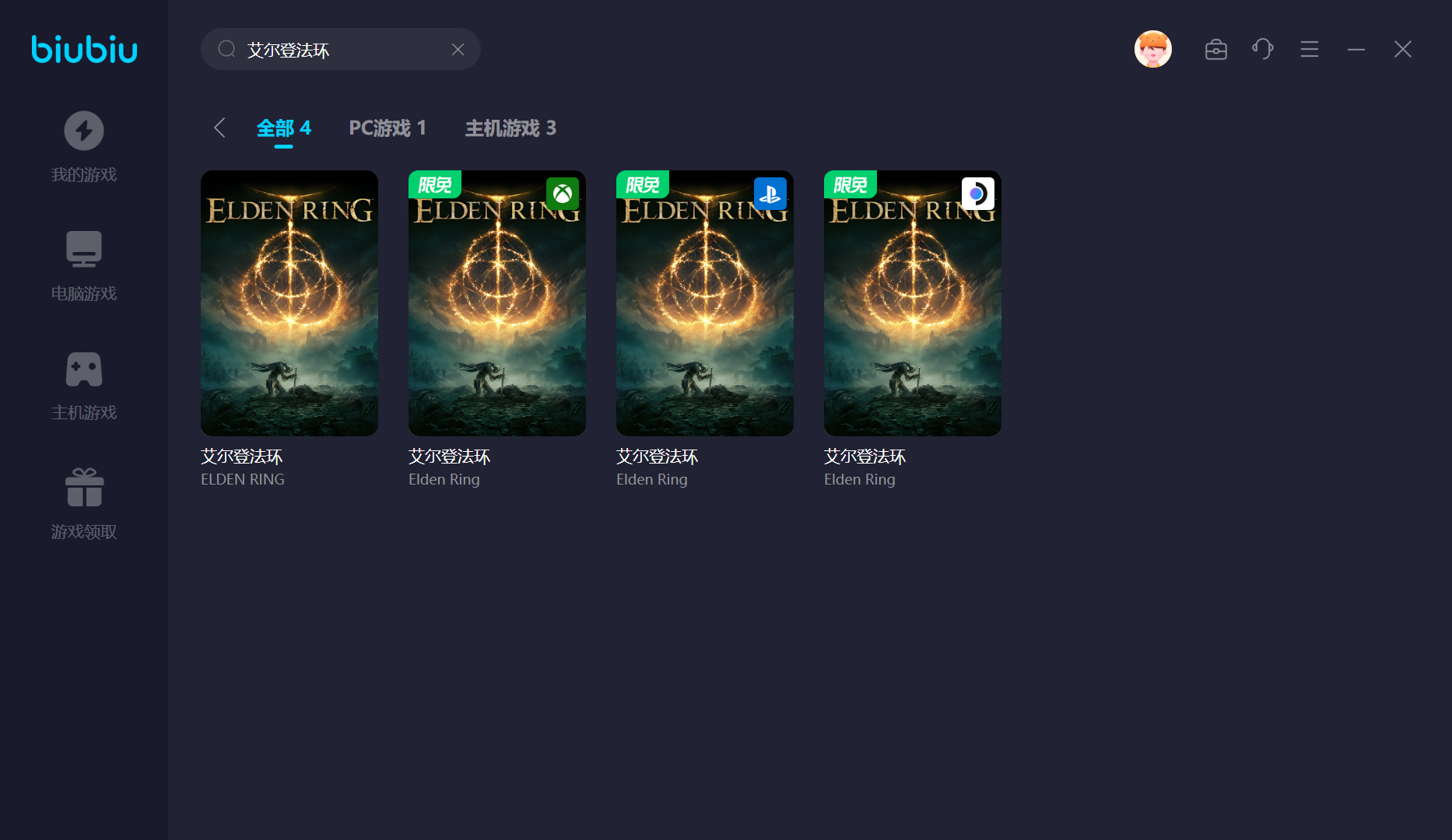Open the PlayStation Elden Ring cover
The width and height of the screenshot is (1452, 840).
pyautogui.click(x=705, y=303)
